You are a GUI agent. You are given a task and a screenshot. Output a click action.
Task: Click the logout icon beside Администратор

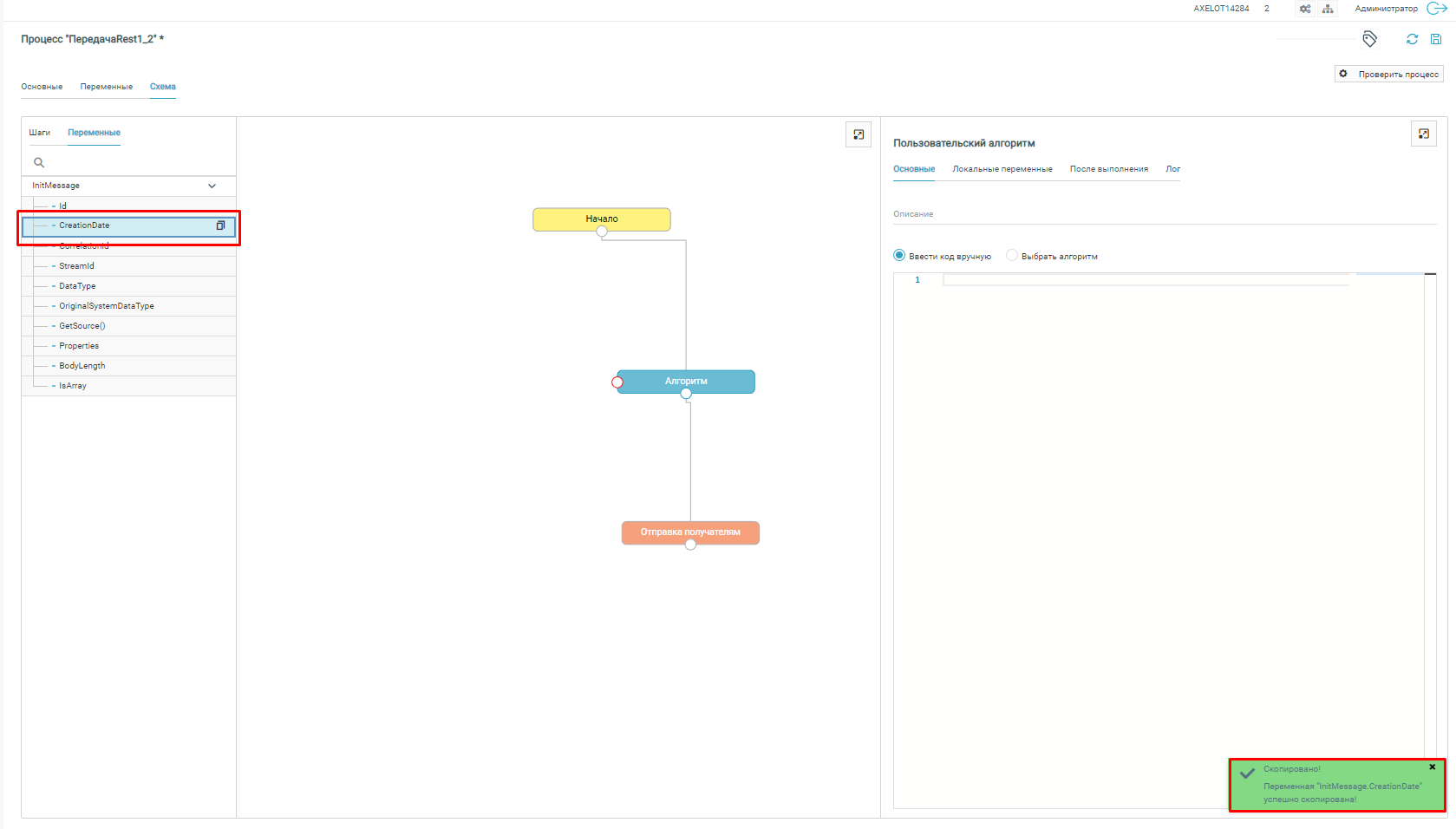click(x=1436, y=9)
